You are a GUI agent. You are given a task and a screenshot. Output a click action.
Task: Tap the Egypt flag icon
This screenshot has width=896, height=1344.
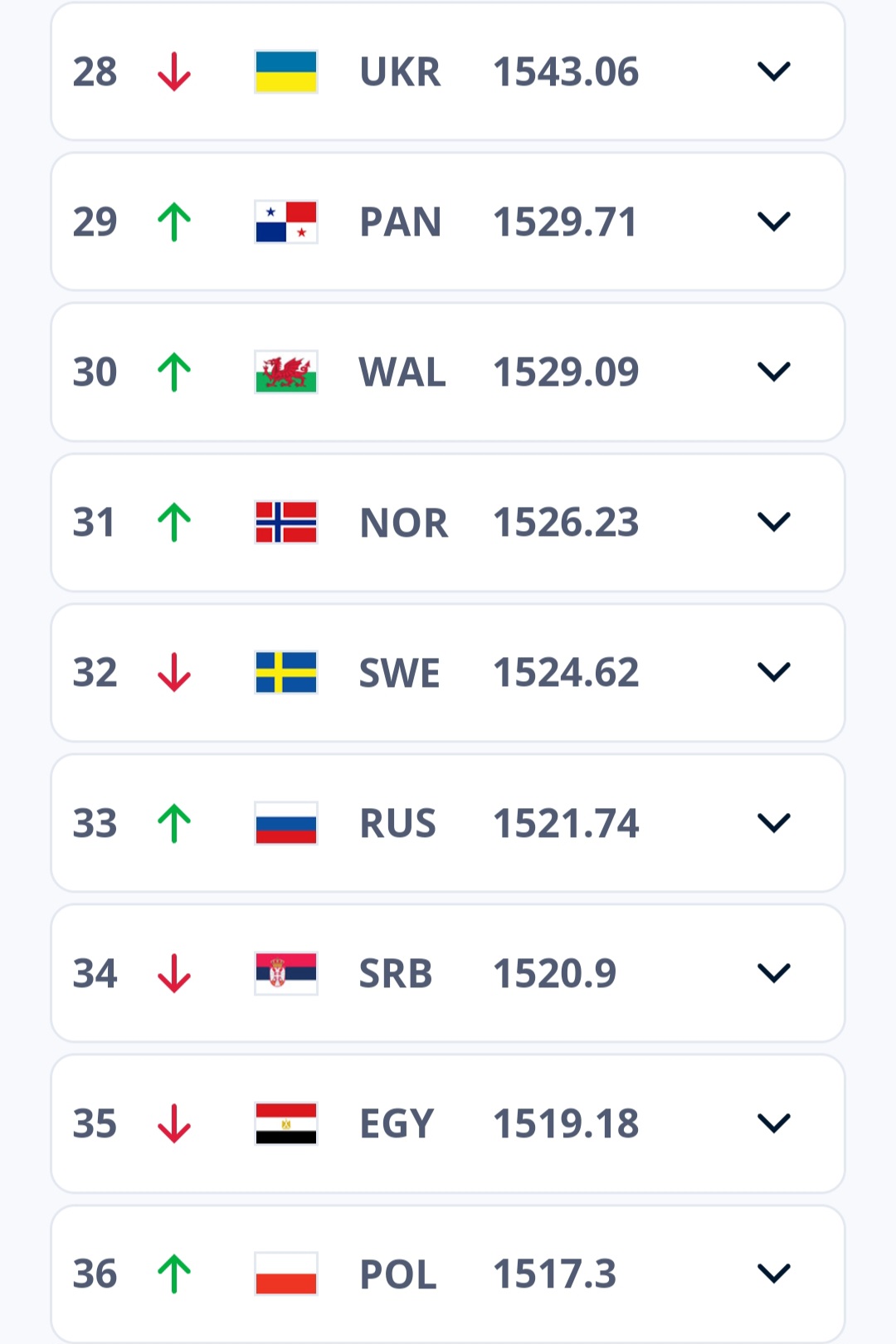pos(286,1123)
